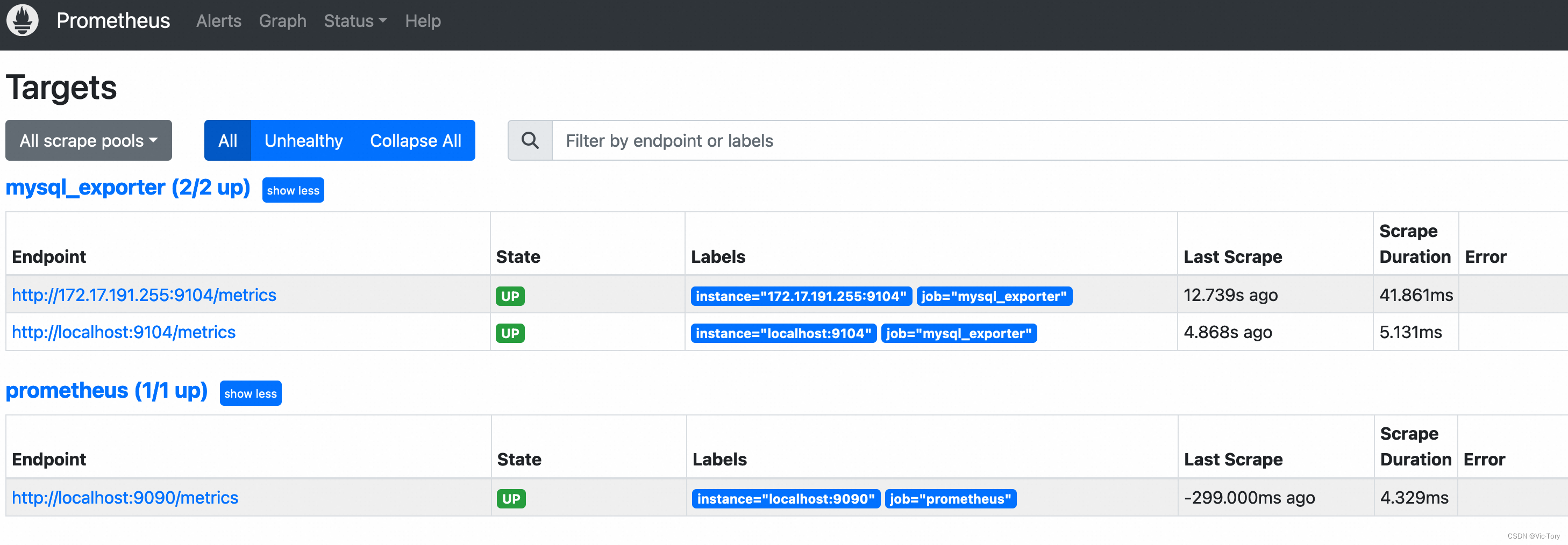Click job="mysql_exporter" label in localhost:9104 row

tap(959, 333)
